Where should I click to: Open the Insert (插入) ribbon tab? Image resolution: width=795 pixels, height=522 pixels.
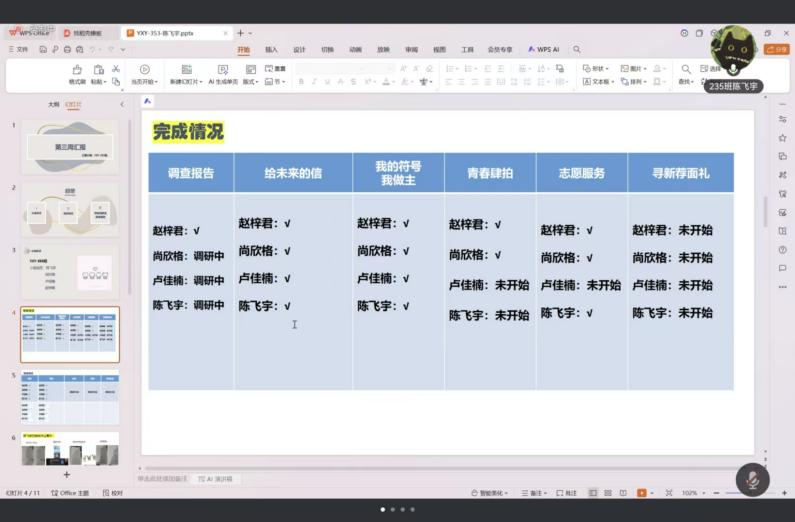coord(271,49)
